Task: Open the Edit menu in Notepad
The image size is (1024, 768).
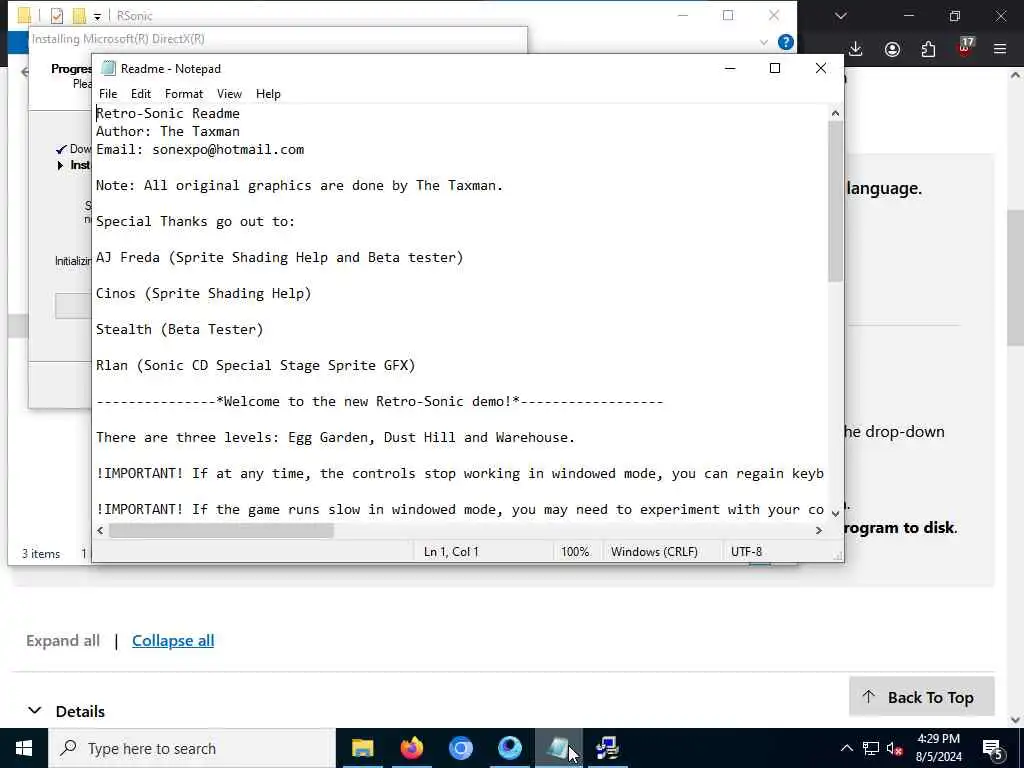Action: pos(140,94)
